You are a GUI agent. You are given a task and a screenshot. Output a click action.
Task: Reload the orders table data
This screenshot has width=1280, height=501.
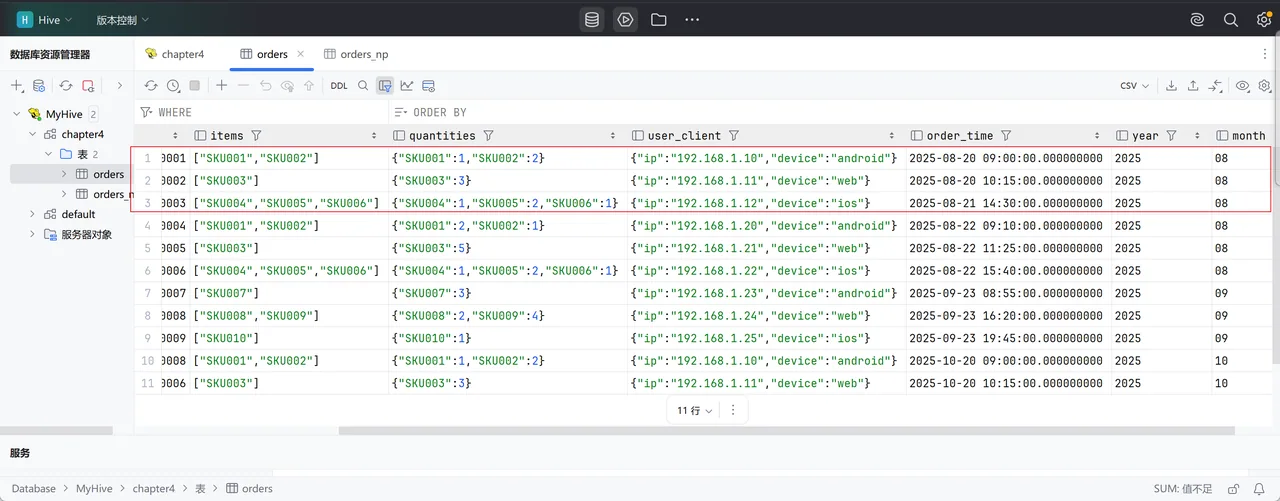pos(151,86)
